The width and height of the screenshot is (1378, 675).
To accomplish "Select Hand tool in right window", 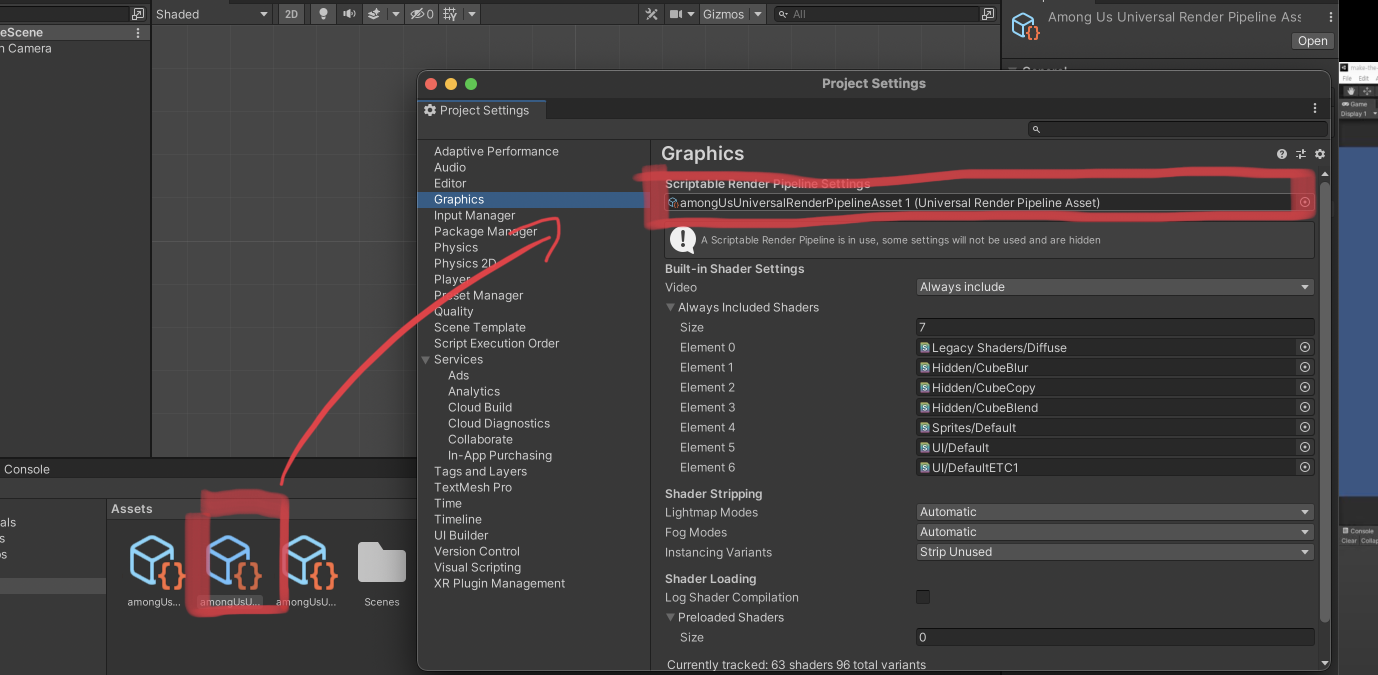I will (x=1349, y=91).
